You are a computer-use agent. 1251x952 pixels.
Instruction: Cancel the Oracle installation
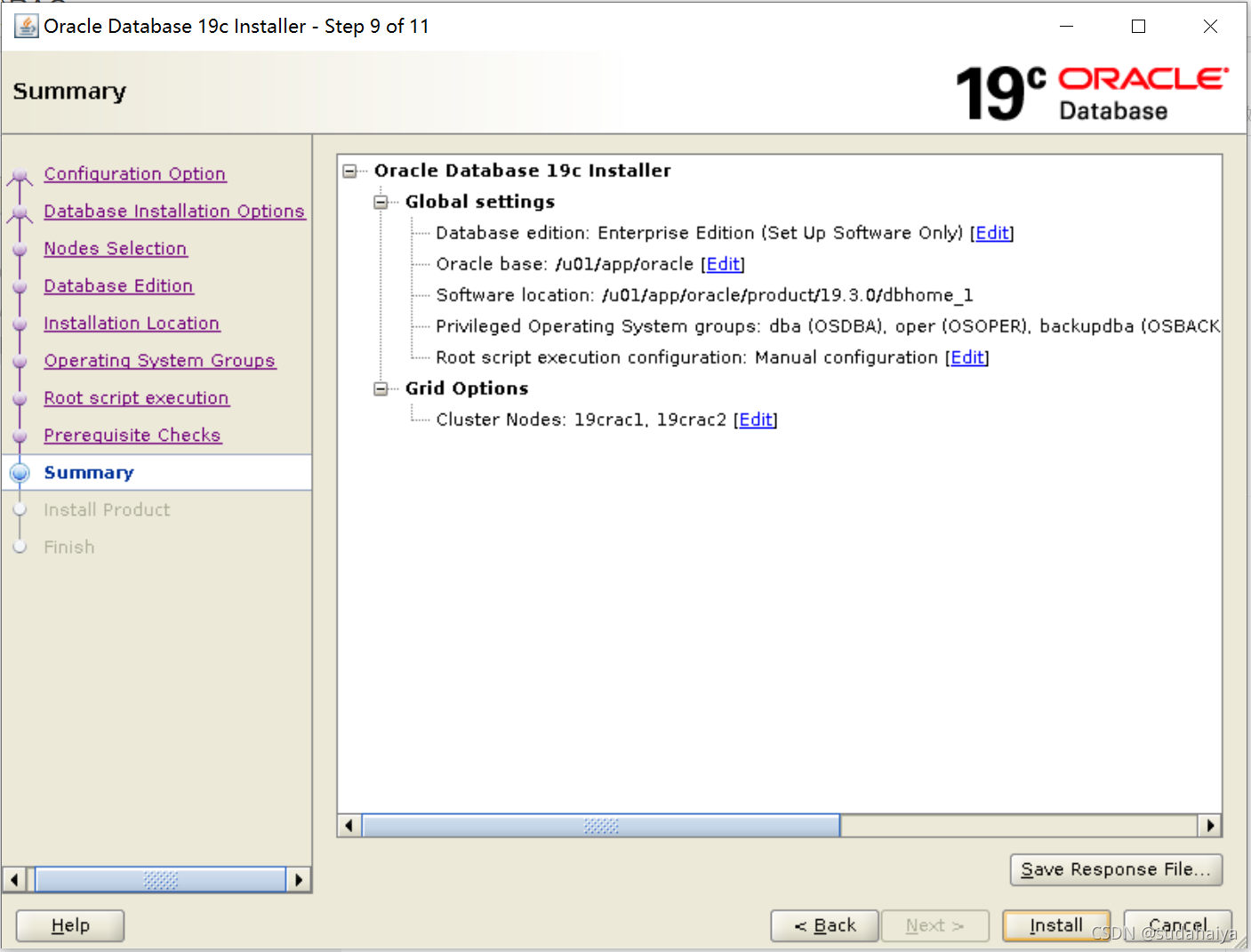point(1177,925)
